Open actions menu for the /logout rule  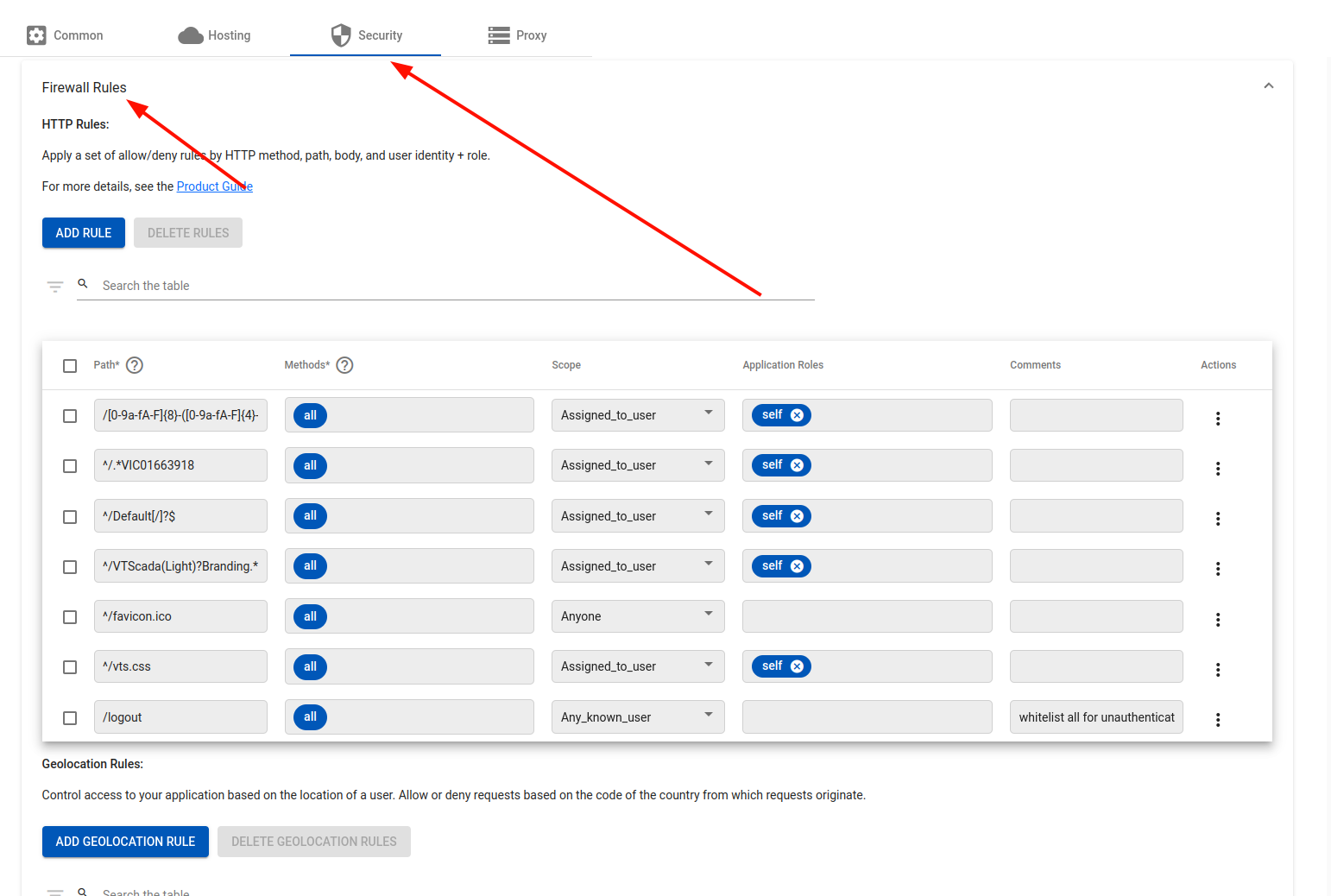coord(1217,720)
